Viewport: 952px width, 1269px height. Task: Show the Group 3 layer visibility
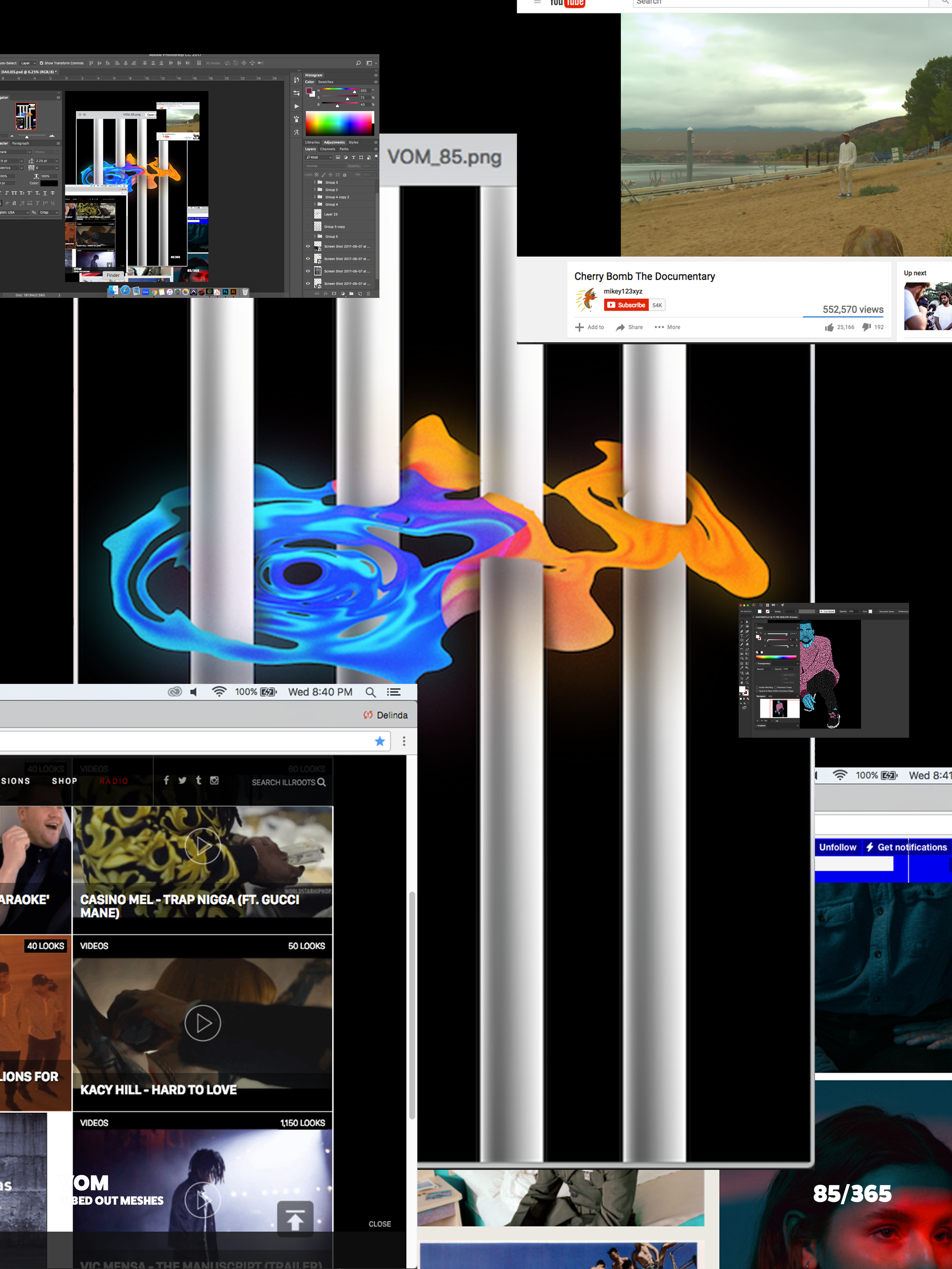[308, 182]
